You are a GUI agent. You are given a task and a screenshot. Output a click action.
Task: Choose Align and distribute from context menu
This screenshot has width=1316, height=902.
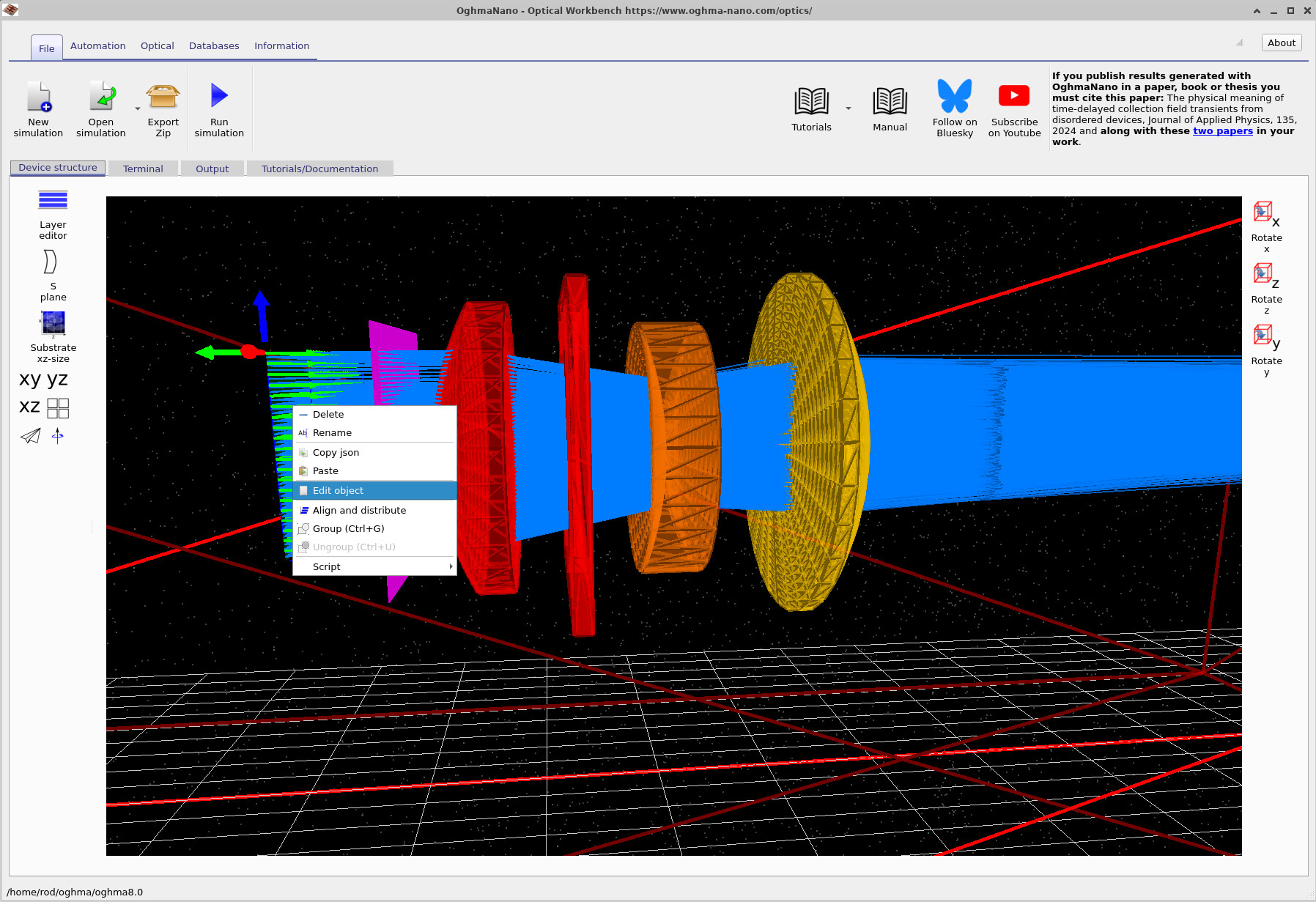click(x=358, y=510)
